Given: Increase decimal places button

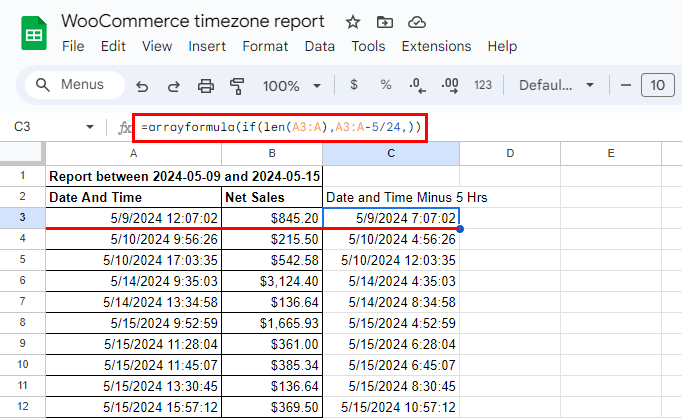Looking at the screenshot, I should tap(450, 85).
